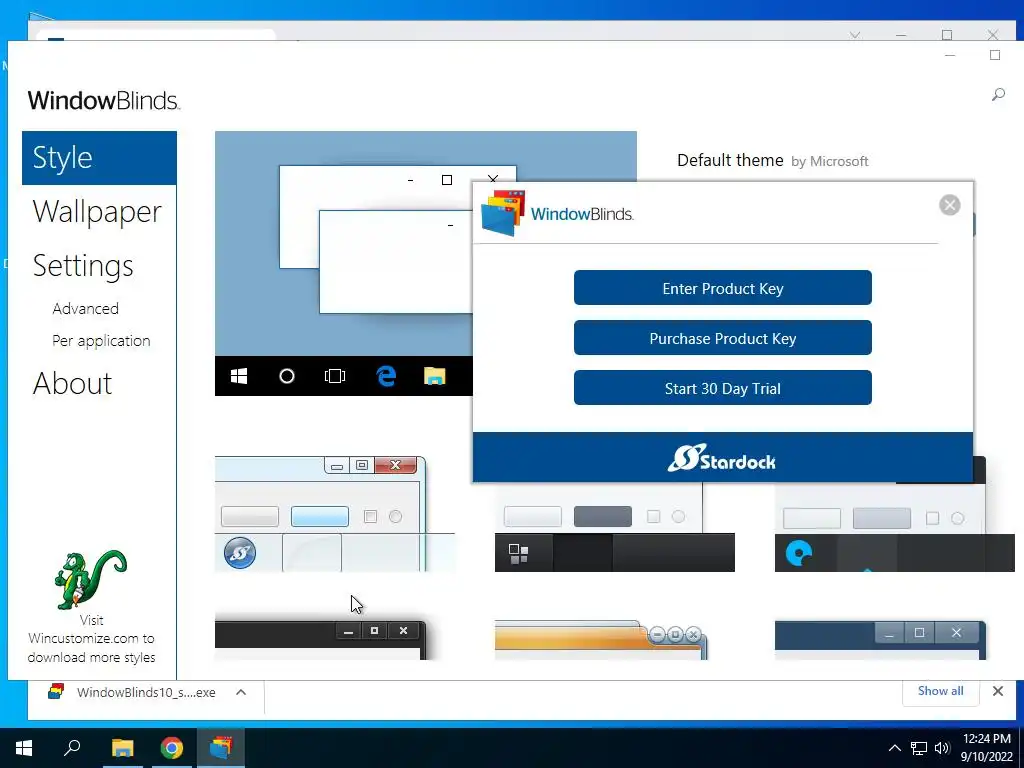The image size is (1024, 768).
Task: Open the clock showing 12:24 PM
Action: pyautogui.click(x=986, y=748)
